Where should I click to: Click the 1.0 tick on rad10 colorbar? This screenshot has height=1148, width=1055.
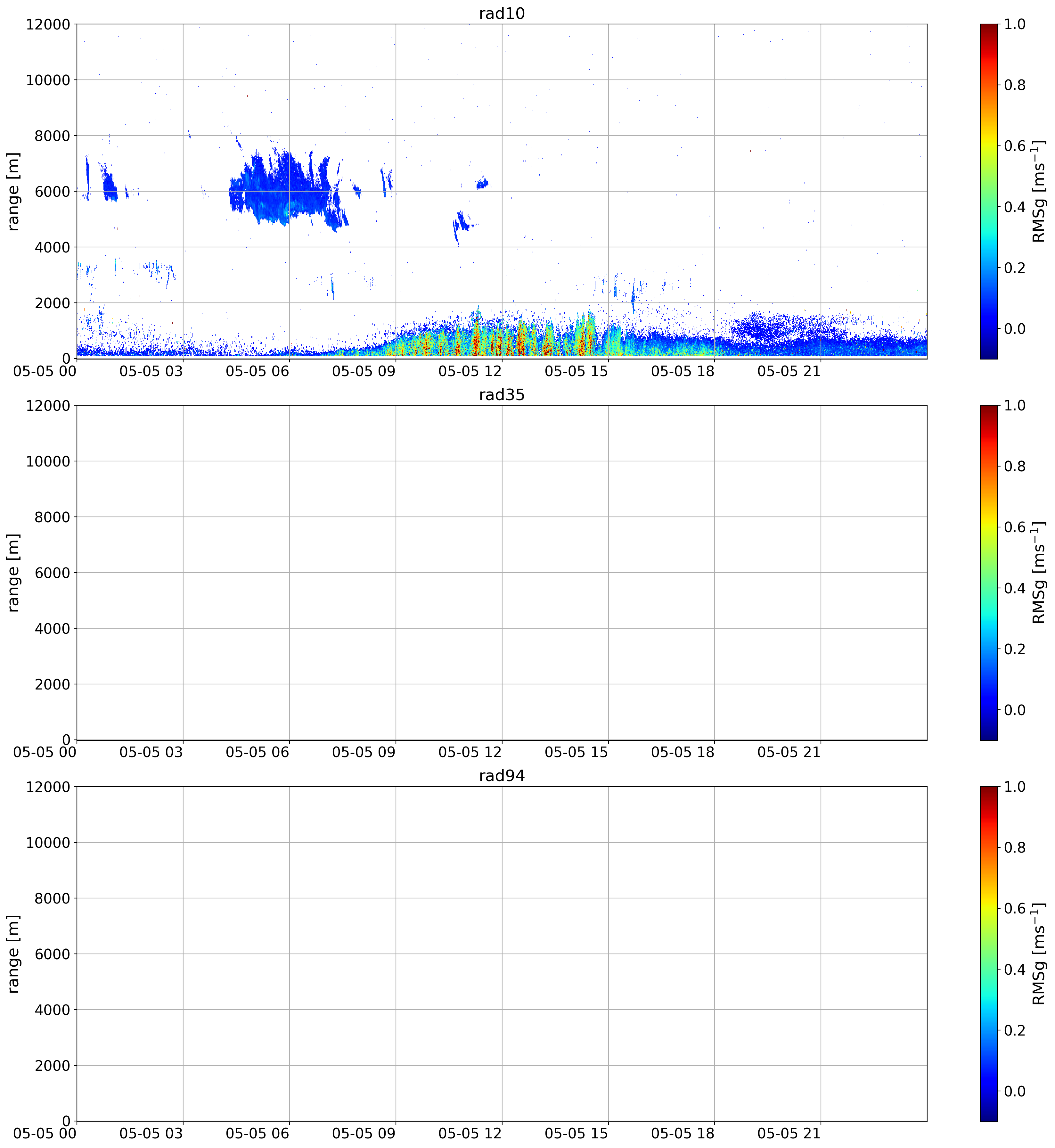(x=1015, y=24)
